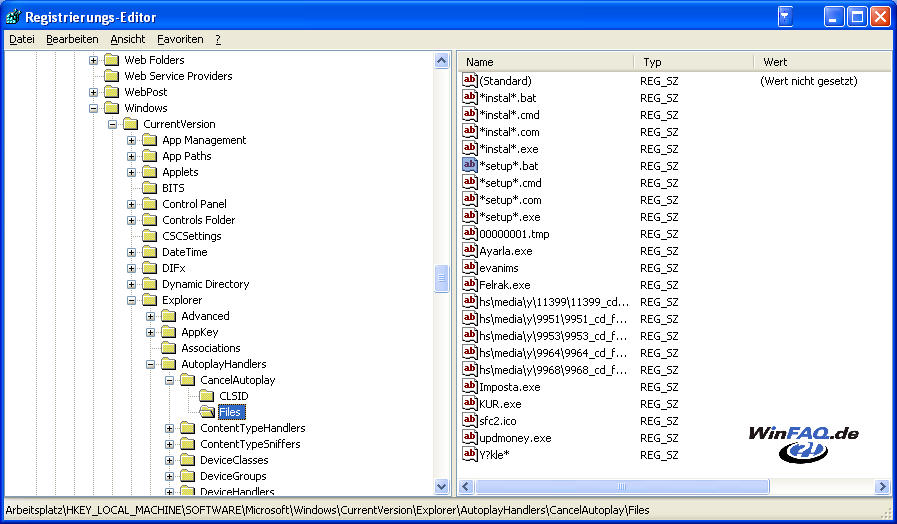Open the Bearbeiten menu

tap(72, 39)
